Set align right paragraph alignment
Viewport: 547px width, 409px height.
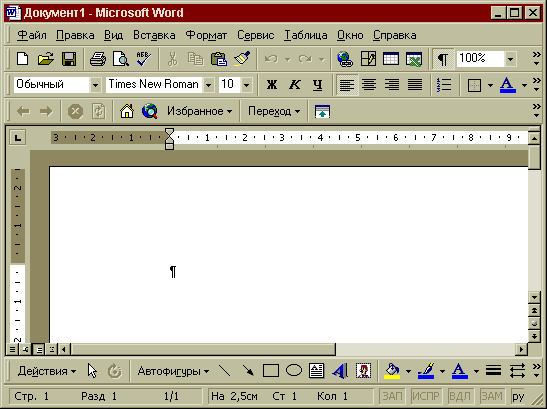[392, 84]
